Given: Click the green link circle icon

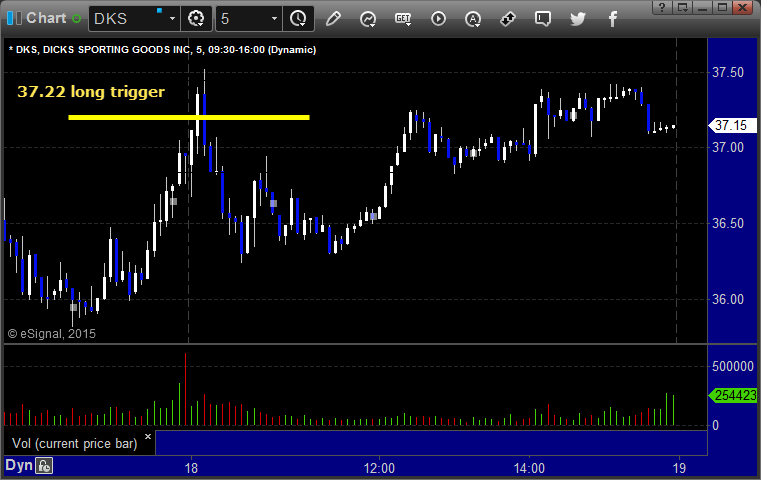Looking at the screenshot, I should [76, 19].
